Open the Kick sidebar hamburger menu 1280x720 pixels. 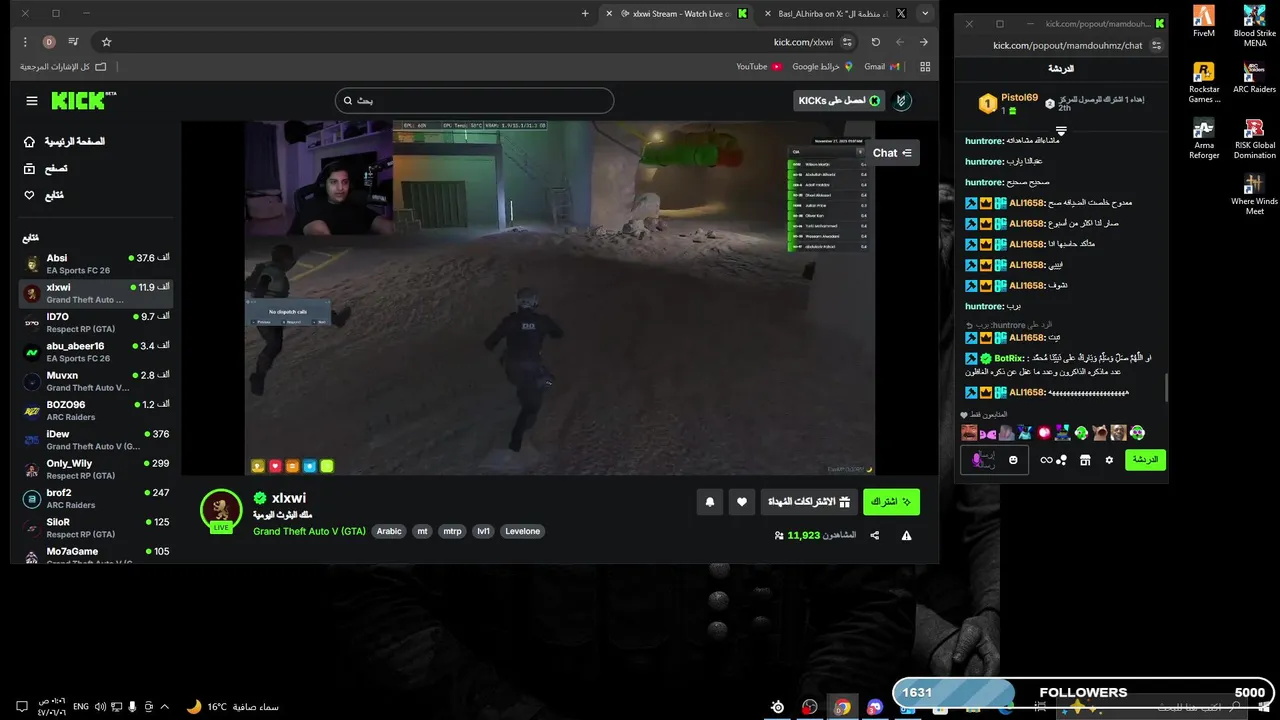(x=32, y=101)
